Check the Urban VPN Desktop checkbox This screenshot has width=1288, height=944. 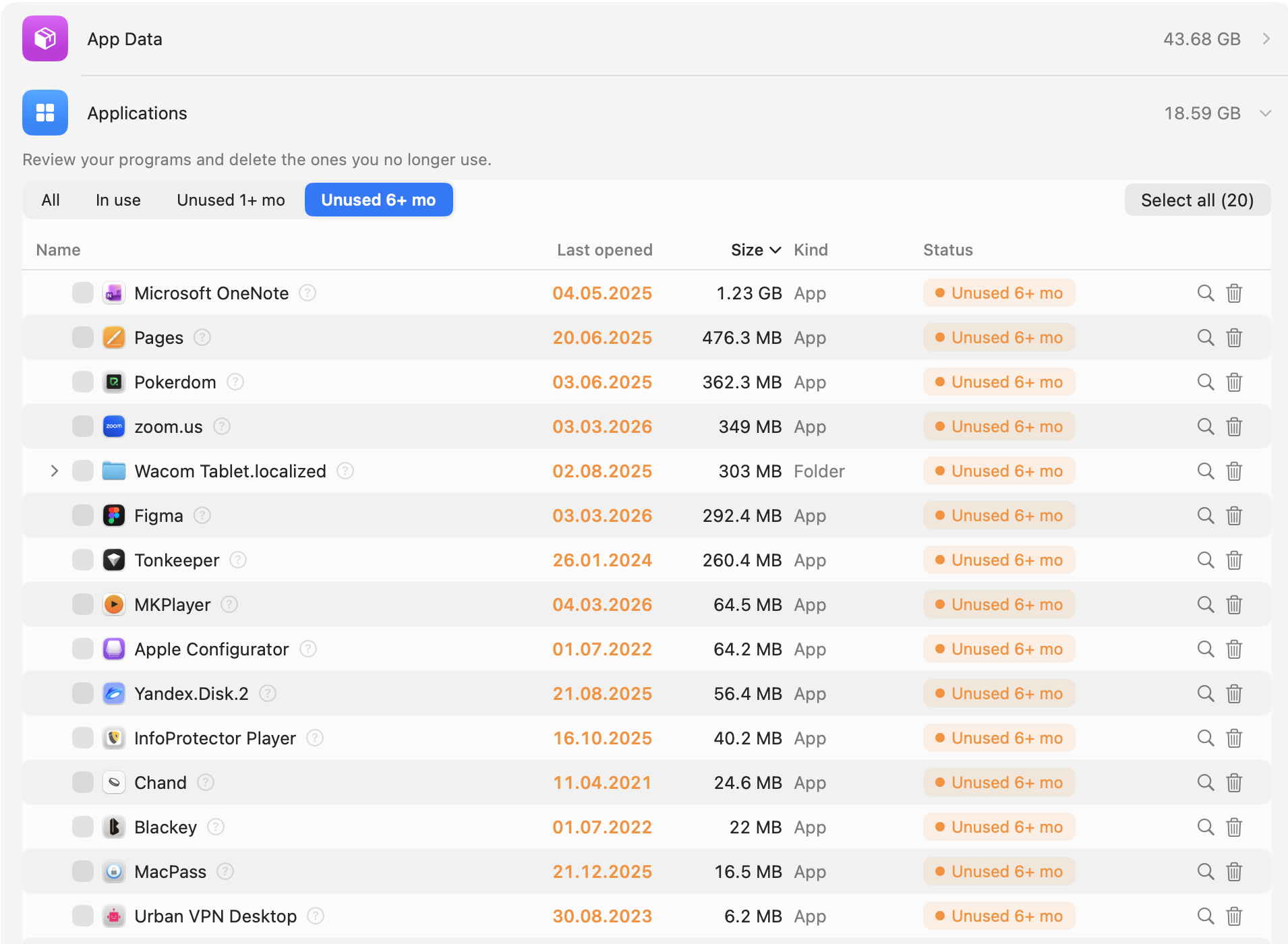tap(83, 916)
